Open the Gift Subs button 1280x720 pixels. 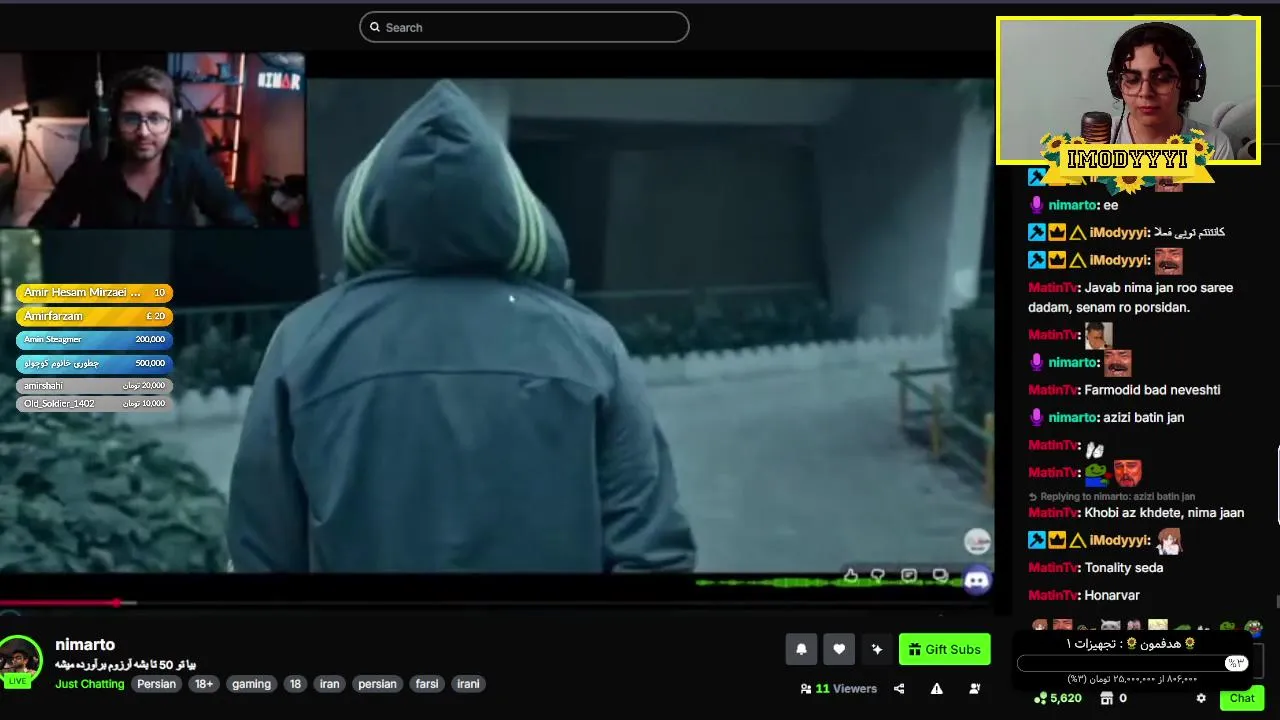pos(945,649)
